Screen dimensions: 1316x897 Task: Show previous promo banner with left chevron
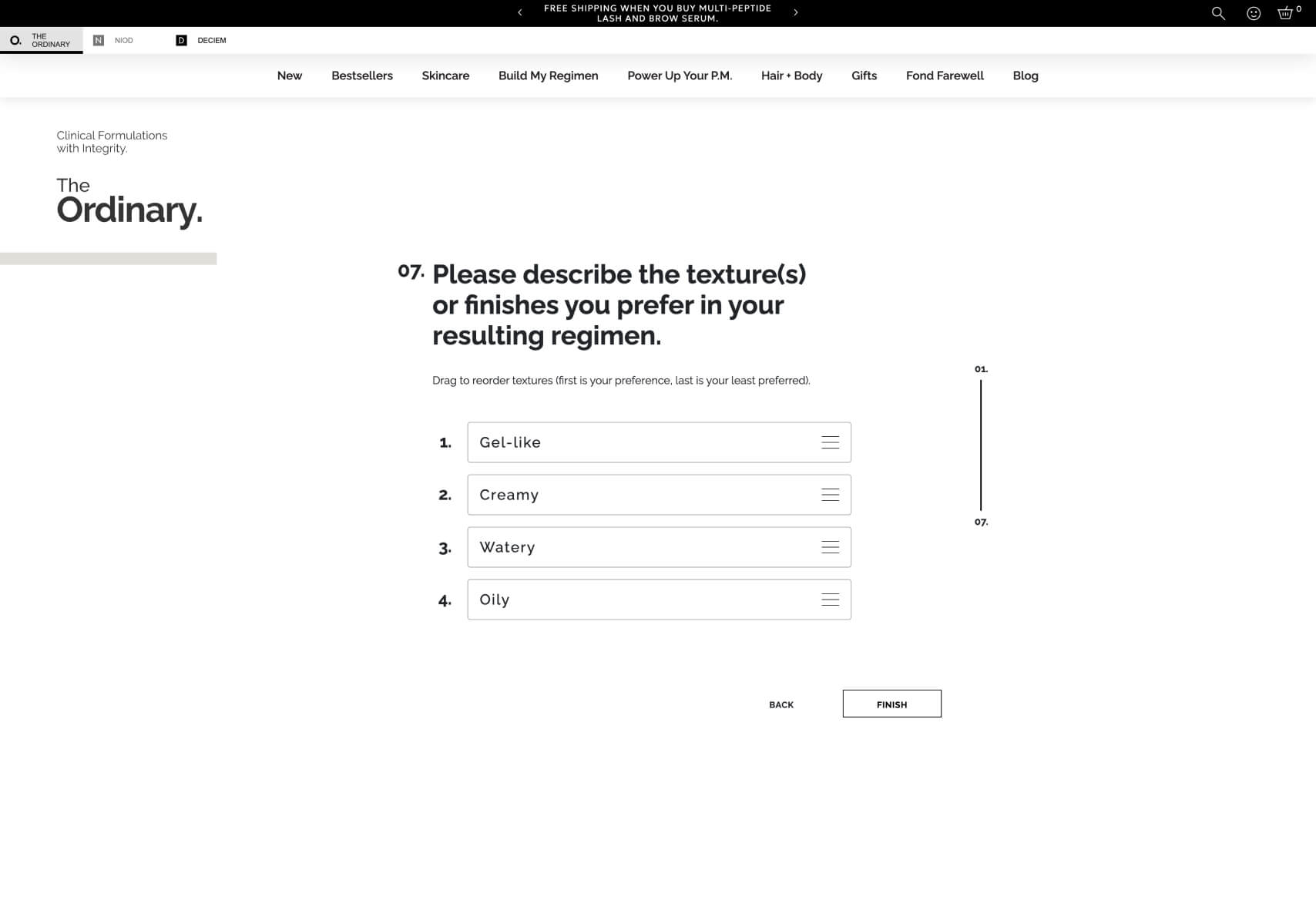[520, 12]
